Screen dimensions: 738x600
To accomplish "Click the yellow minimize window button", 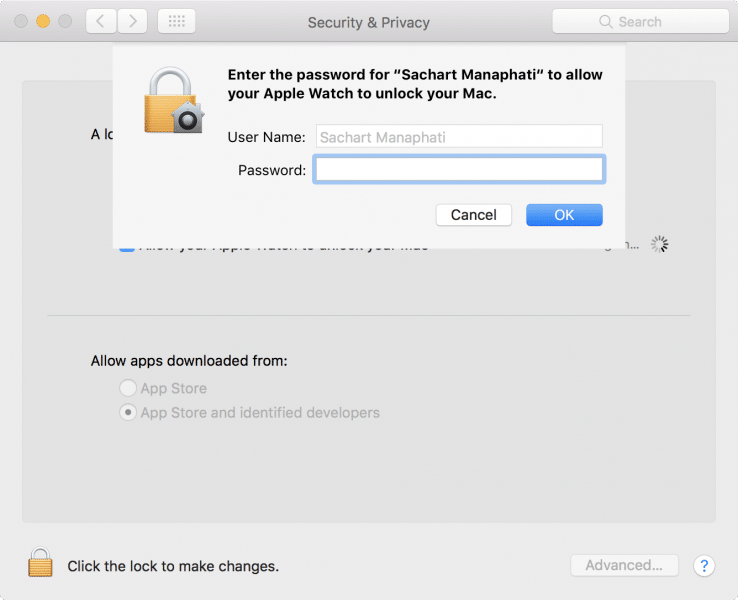I will click(43, 21).
